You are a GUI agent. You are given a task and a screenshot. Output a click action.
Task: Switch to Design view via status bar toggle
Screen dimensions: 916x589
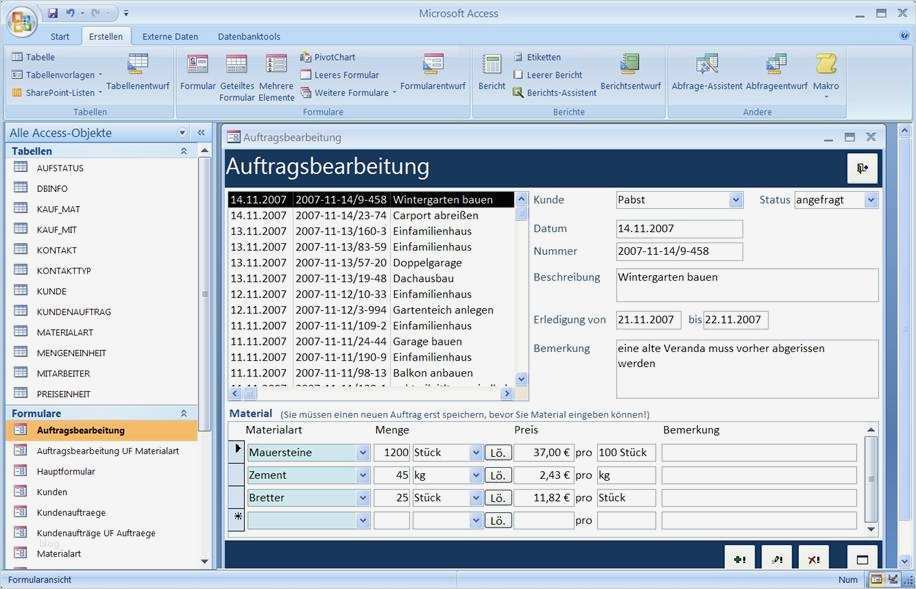pyautogui.click(x=893, y=579)
